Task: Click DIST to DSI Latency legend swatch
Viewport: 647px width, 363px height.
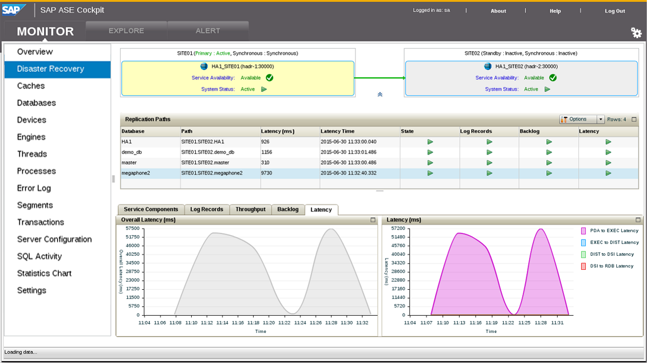Action: (583, 255)
